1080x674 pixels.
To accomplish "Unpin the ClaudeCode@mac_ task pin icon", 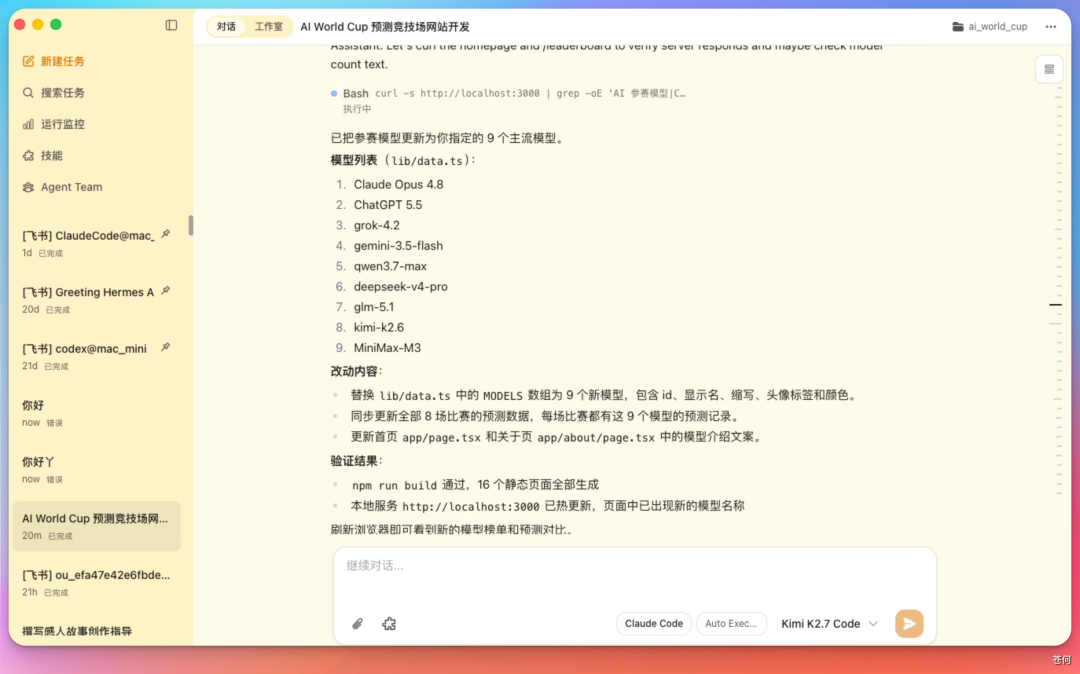I will tap(166, 234).
